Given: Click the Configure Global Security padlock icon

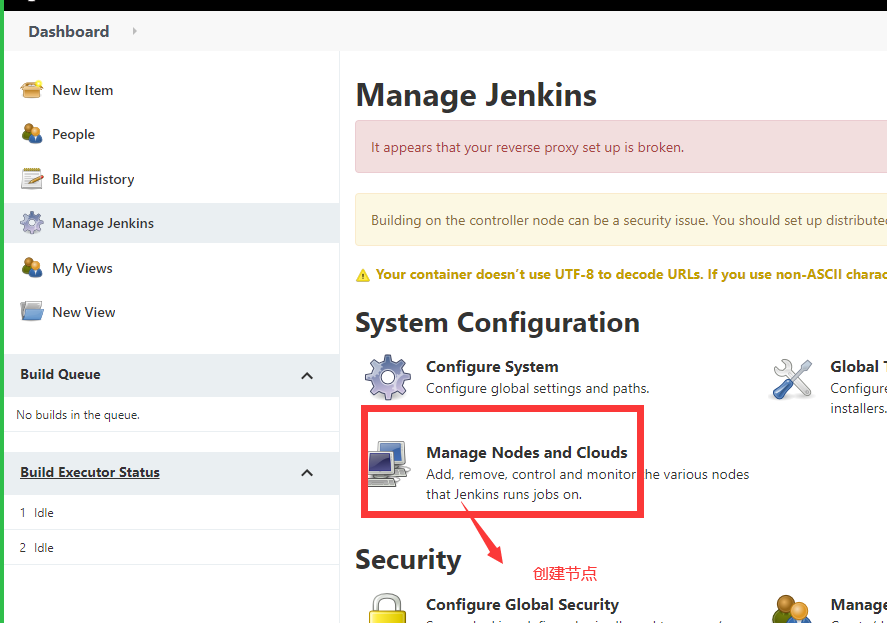Looking at the screenshot, I should pyautogui.click(x=387, y=608).
